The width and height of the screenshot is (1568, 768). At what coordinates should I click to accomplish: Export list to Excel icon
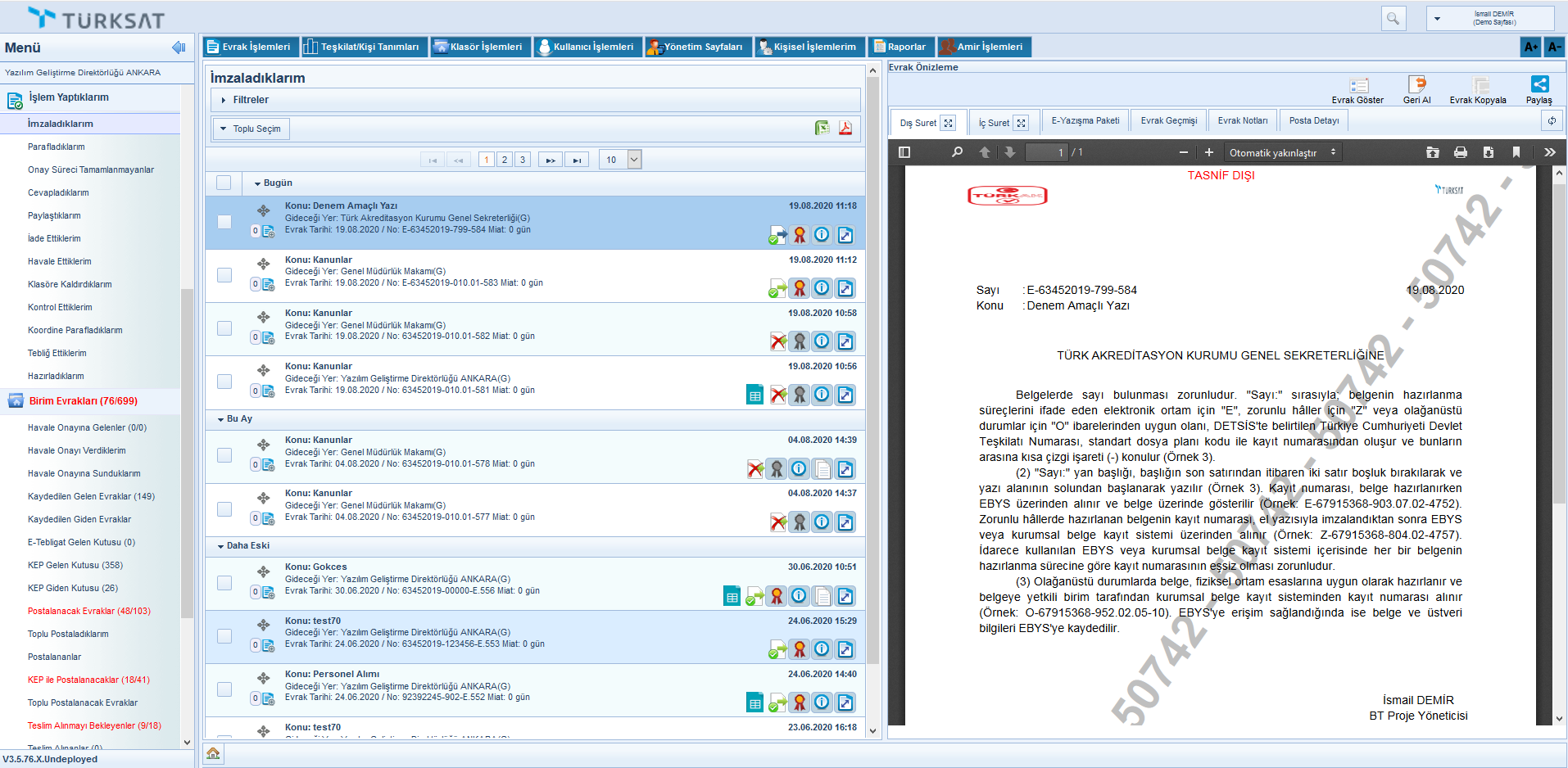coord(822,128)
